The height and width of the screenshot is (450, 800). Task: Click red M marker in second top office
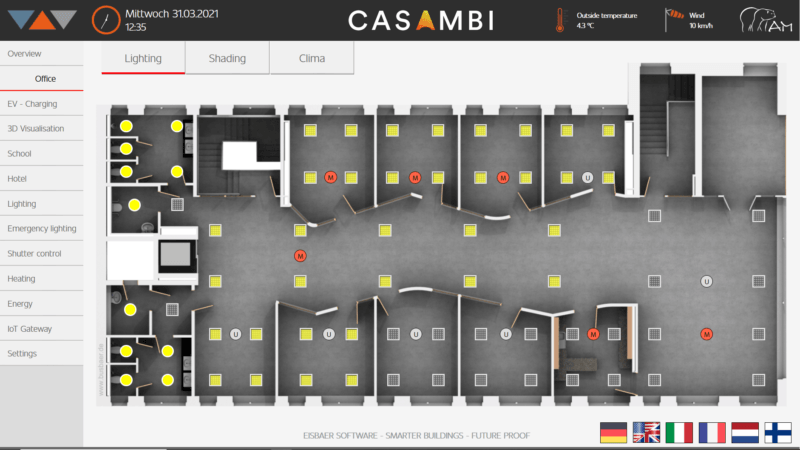pos(415,178)
